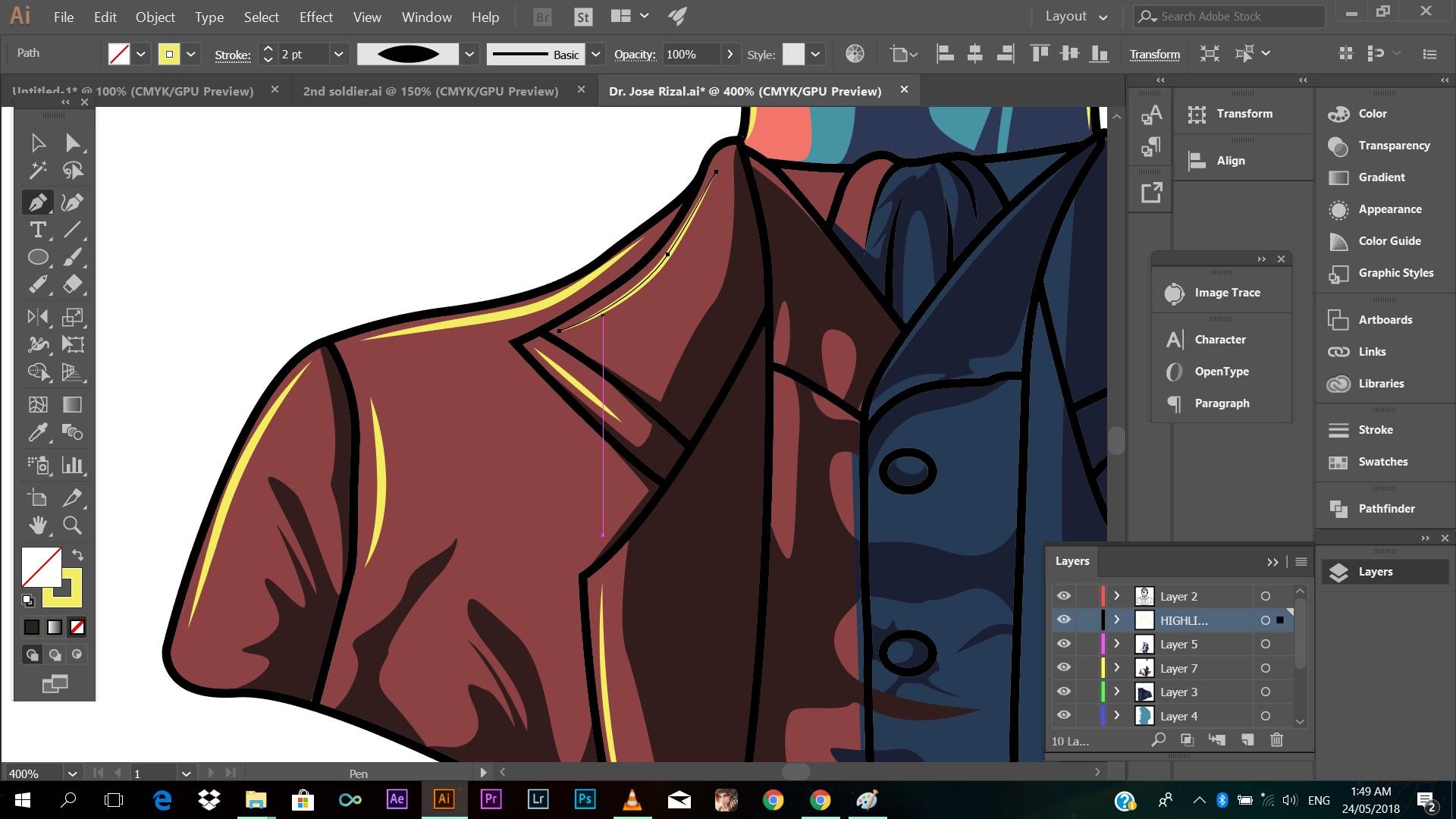Select the Curvature tool
This screenshot has height=819, width=1456.
point(73,202)
